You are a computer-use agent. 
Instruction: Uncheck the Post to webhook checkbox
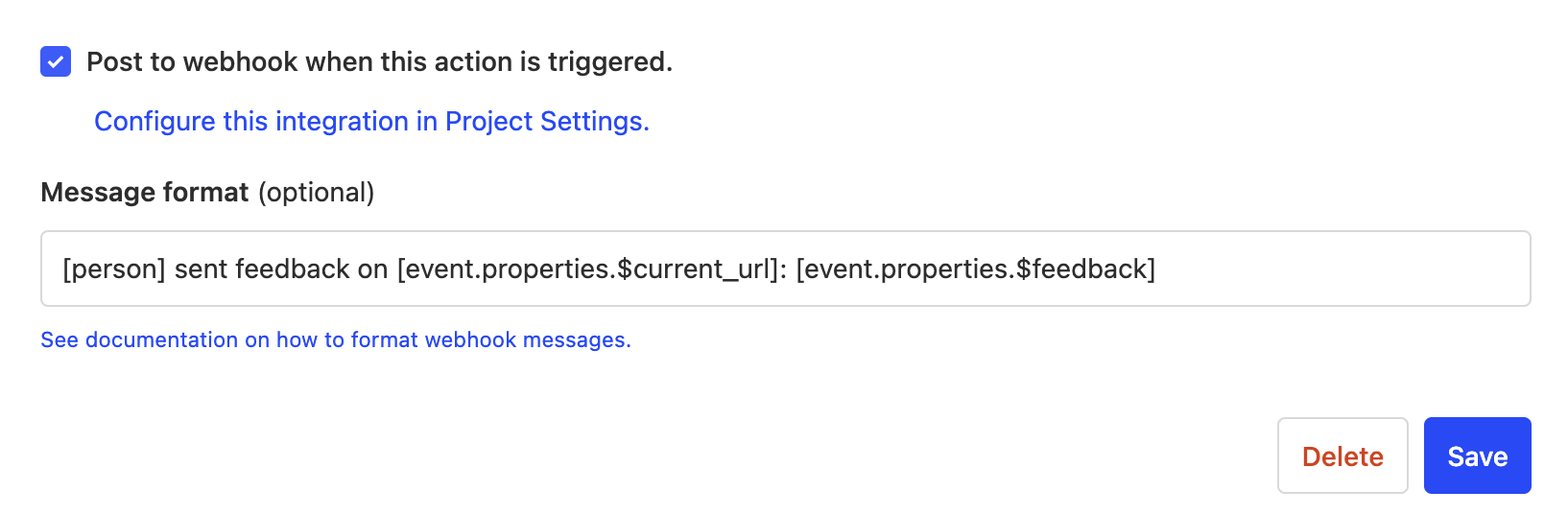56,62
